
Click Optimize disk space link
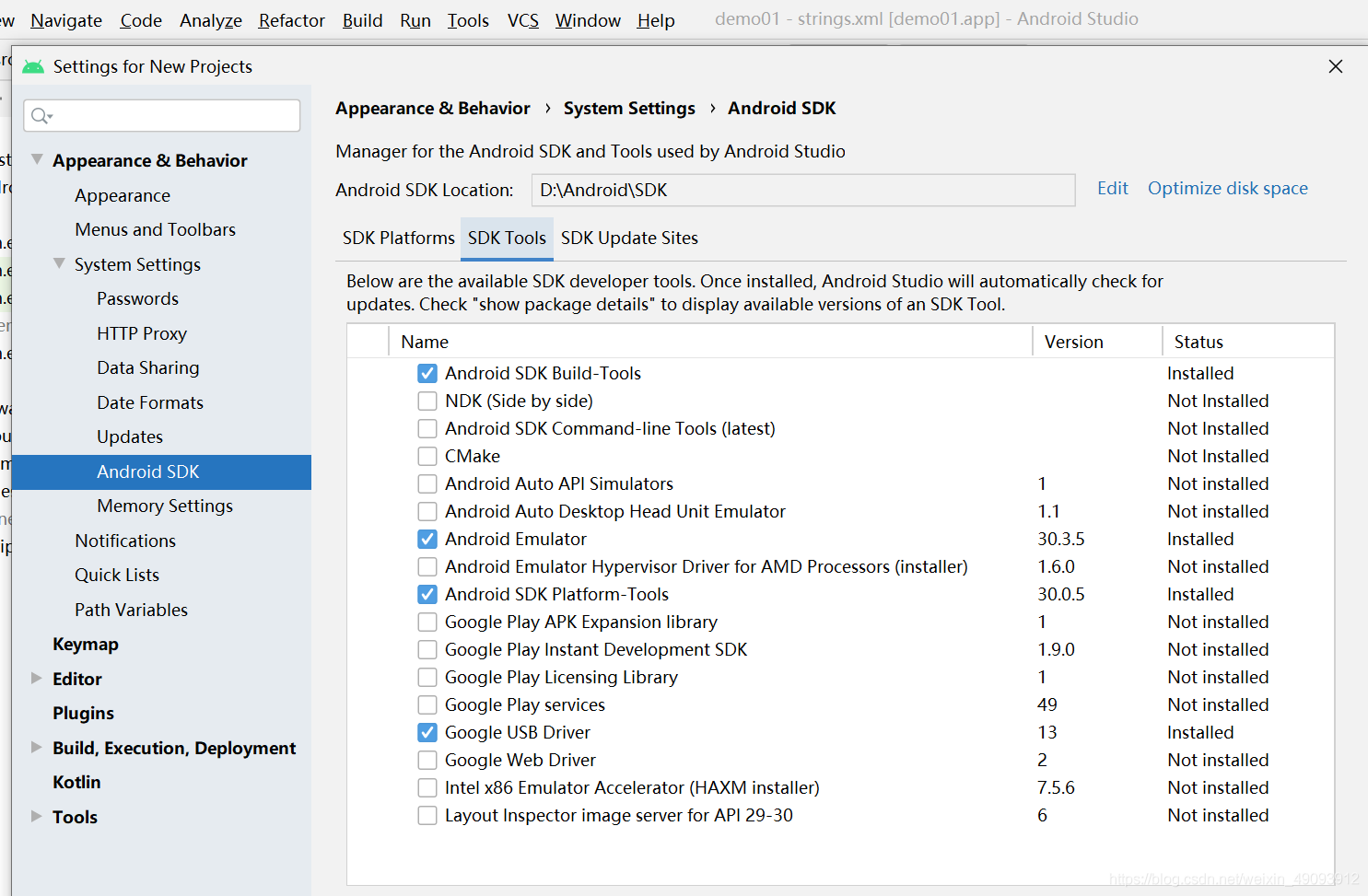1228,188
